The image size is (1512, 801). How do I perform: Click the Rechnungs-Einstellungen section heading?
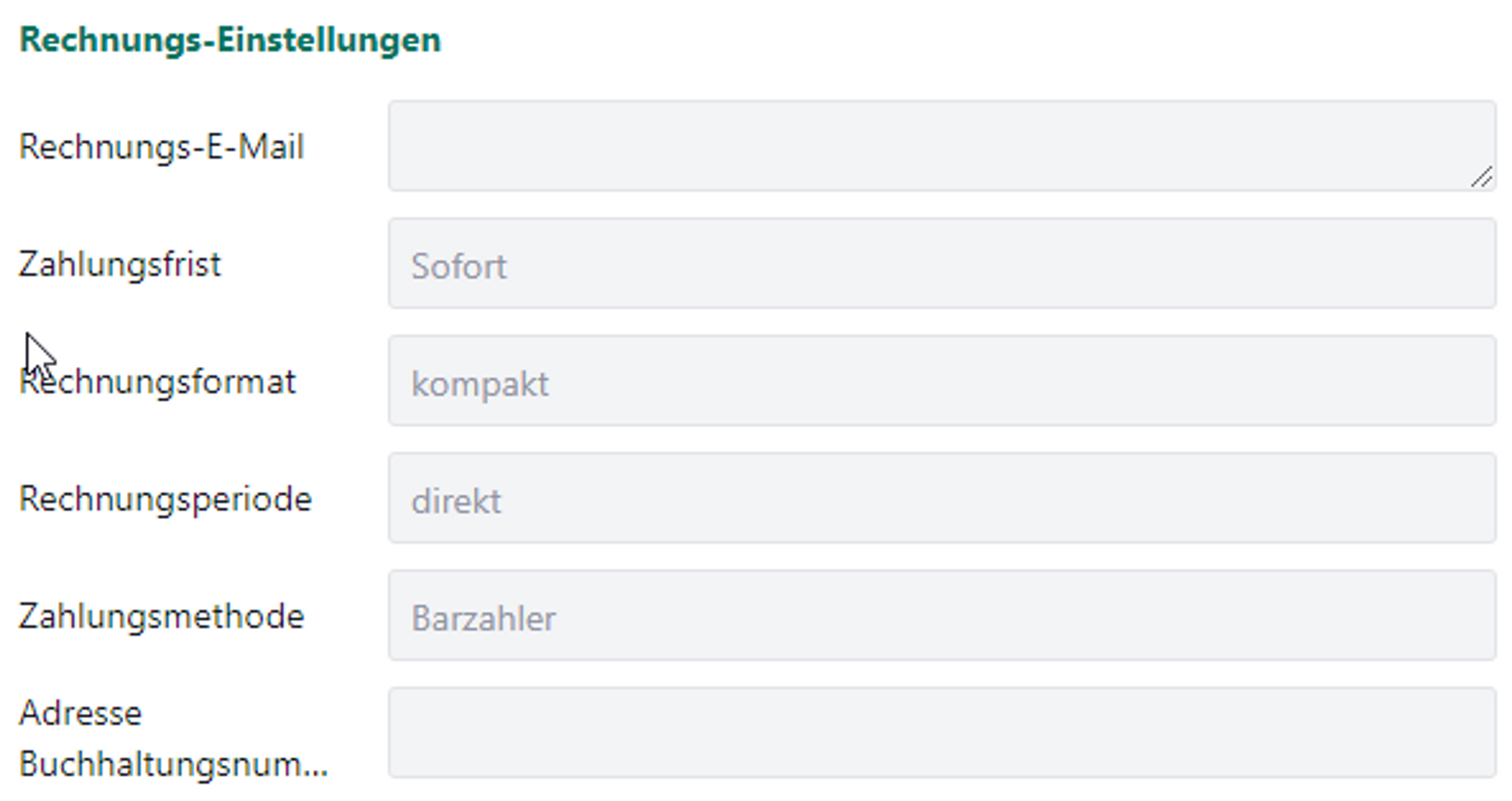(x=230, y=40)
